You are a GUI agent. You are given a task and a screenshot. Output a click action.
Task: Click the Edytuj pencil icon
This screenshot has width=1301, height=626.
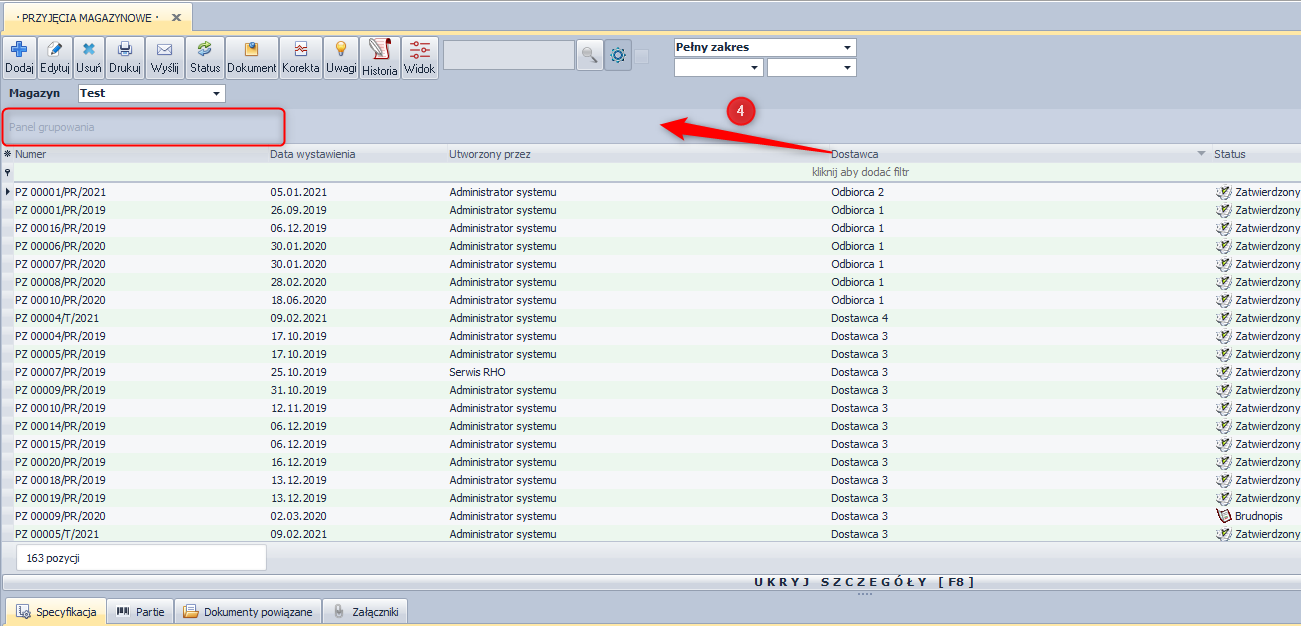pyautogui.click(x=54, y=49)
